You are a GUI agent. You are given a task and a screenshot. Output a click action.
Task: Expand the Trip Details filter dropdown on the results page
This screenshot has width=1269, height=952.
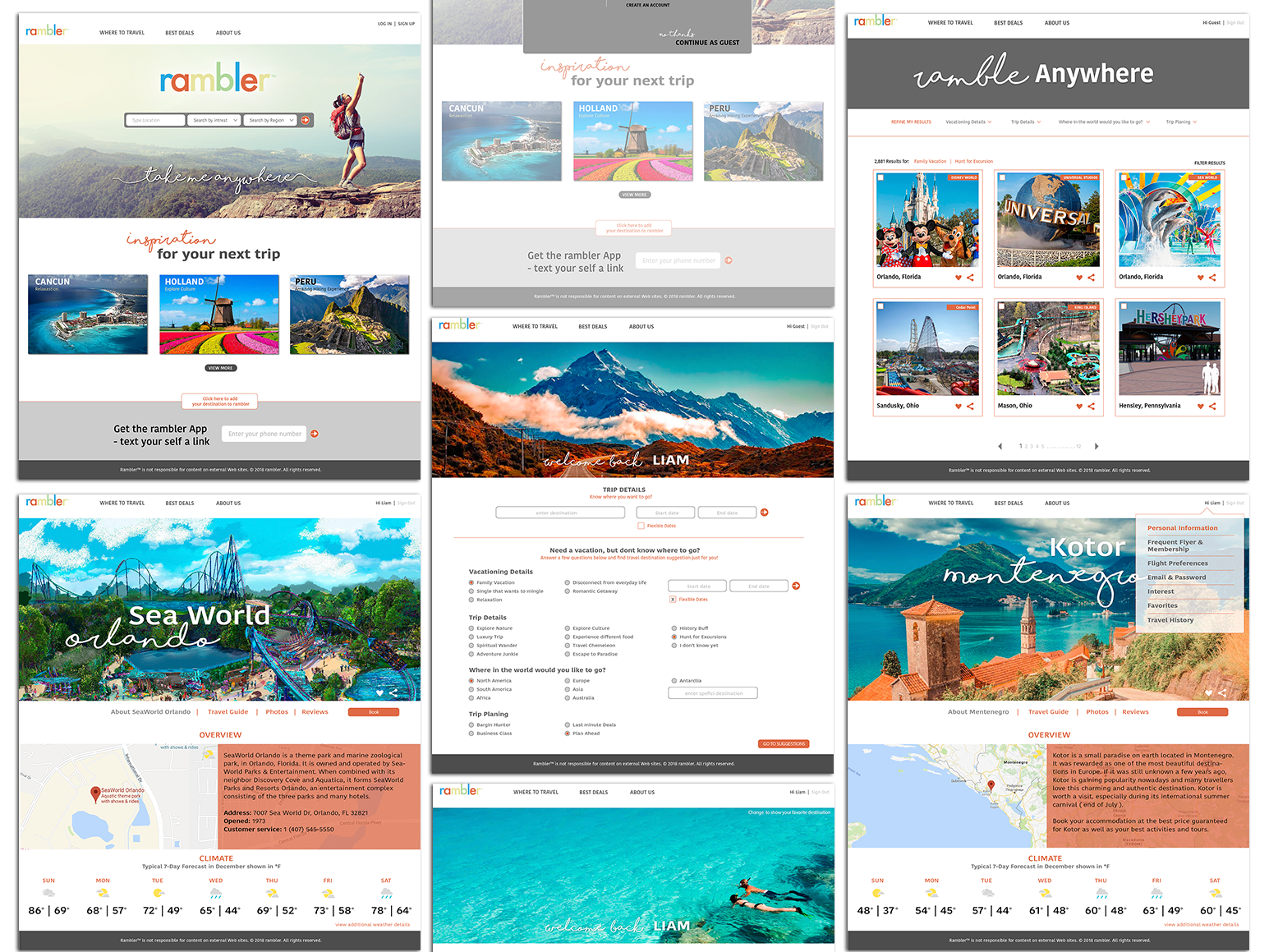pos(1025,122)
